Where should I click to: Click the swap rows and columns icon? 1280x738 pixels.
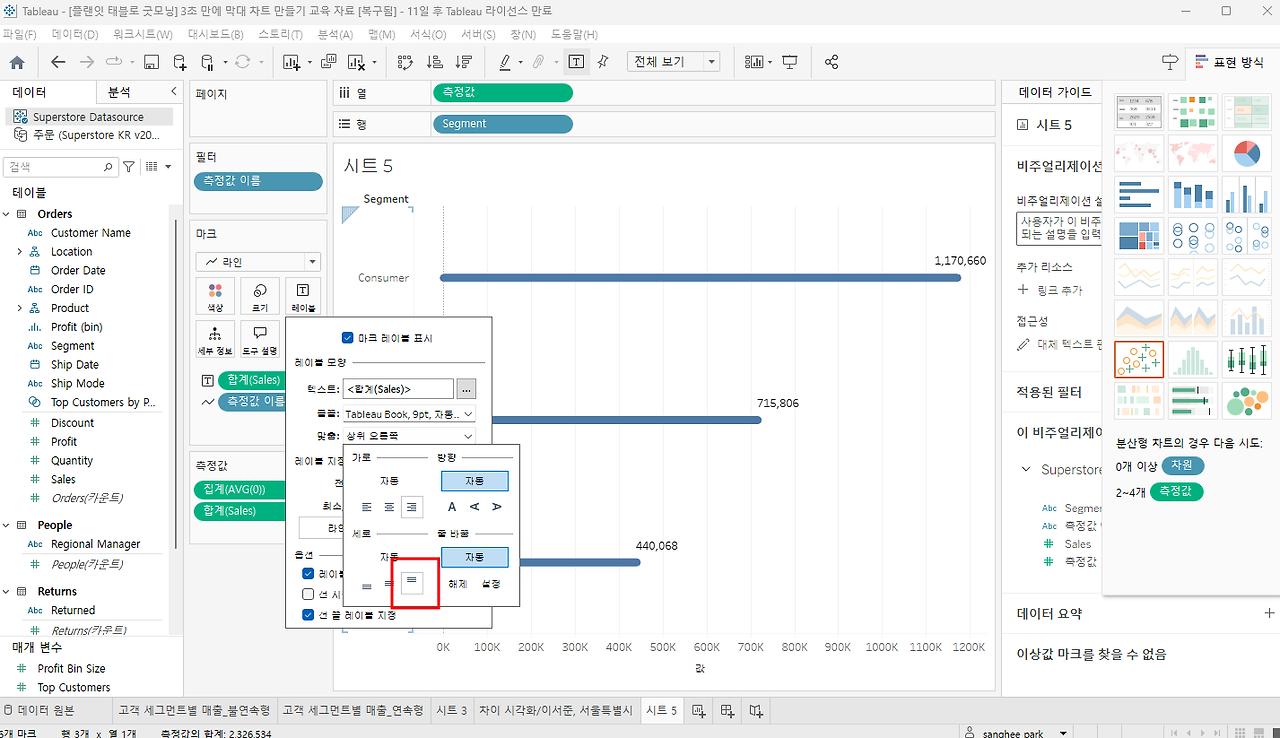coord(405,62)
